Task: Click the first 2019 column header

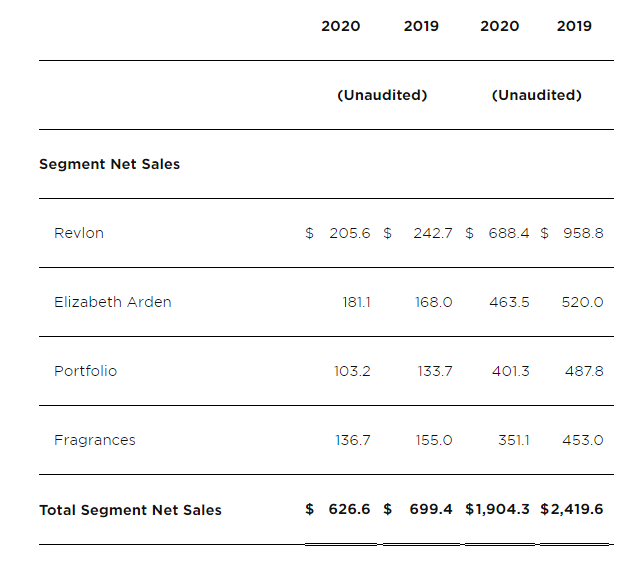Action: click(421, 26)
